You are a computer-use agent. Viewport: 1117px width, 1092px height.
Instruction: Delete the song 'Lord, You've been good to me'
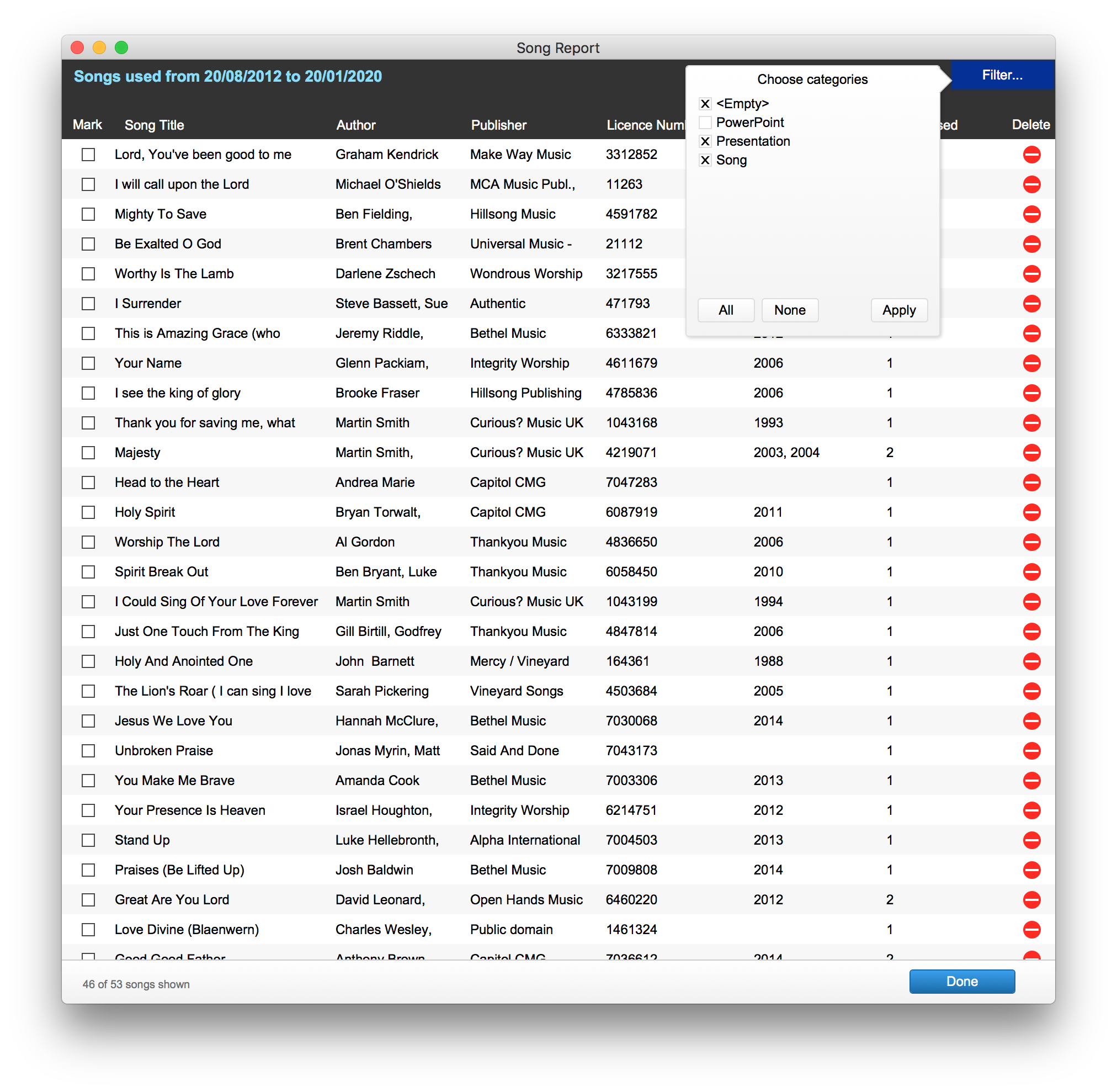pyautogui.click(x=1031, y=154)
